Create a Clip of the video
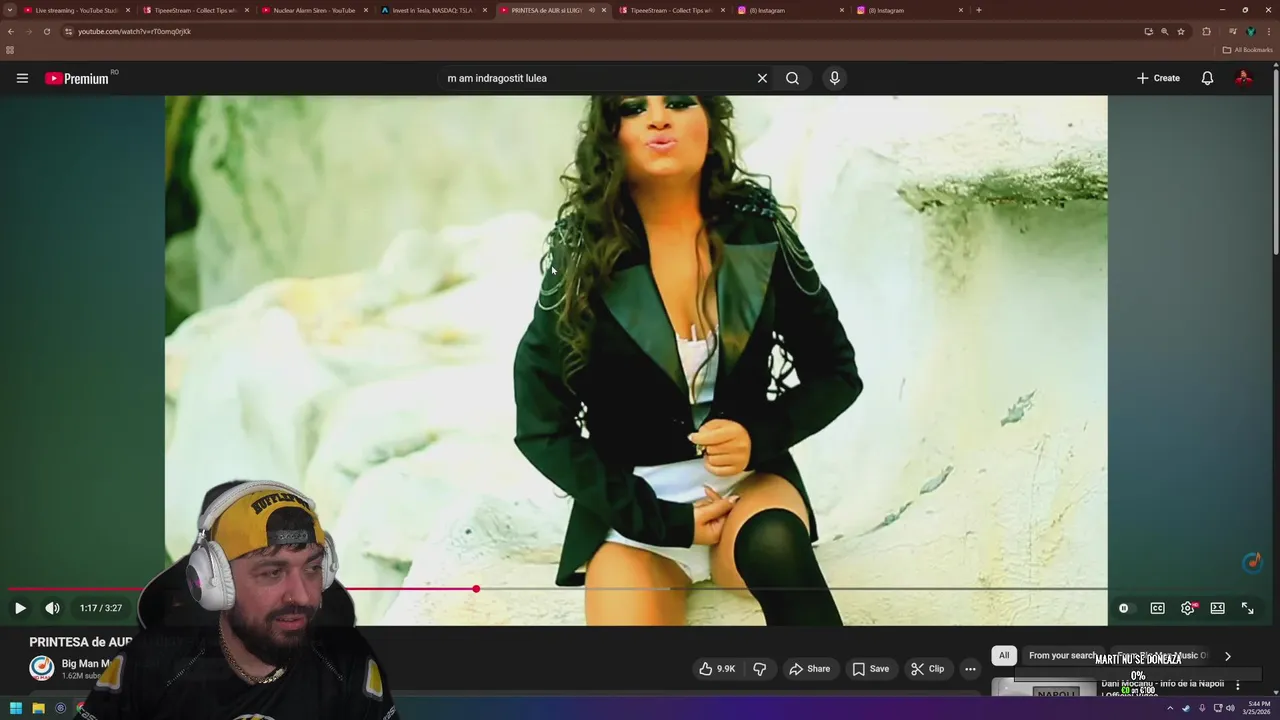Screen dimensions: 1280x720 point(927,669)
